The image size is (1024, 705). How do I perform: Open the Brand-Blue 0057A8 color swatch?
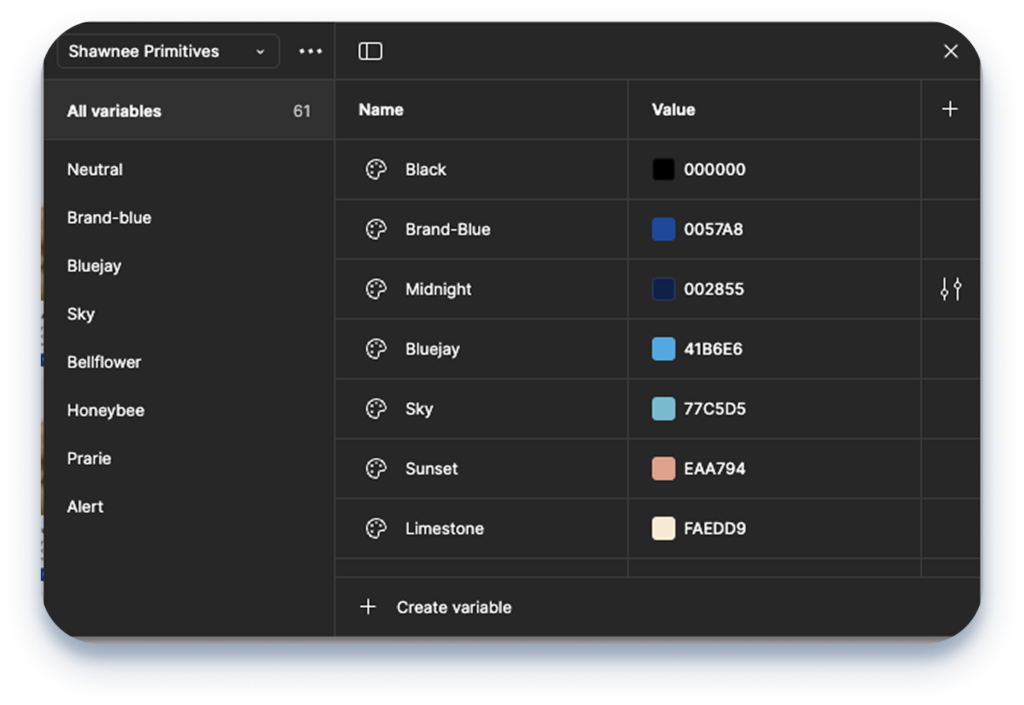point(663,230)
